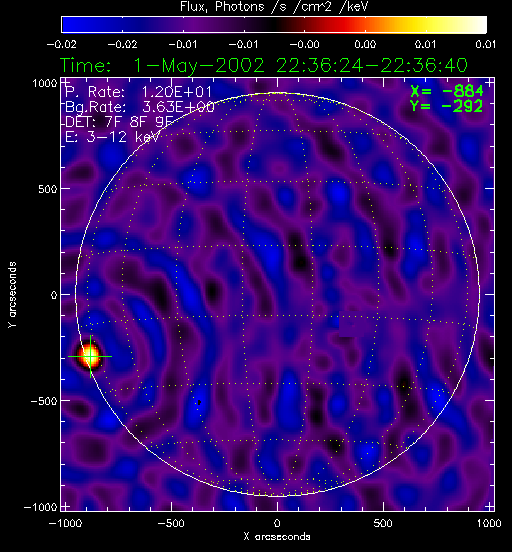Click the Flux Photons colorbar title

(x=274, y=7)
